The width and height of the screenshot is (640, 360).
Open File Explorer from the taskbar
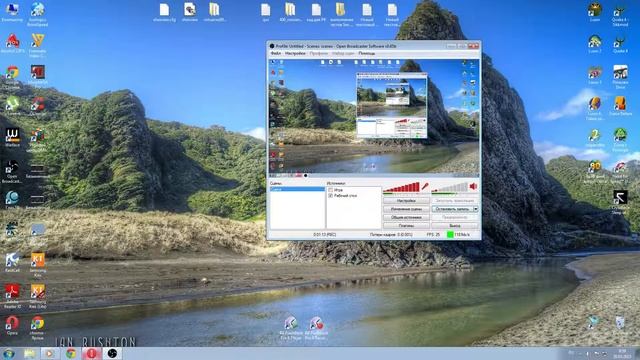[29, 353]
